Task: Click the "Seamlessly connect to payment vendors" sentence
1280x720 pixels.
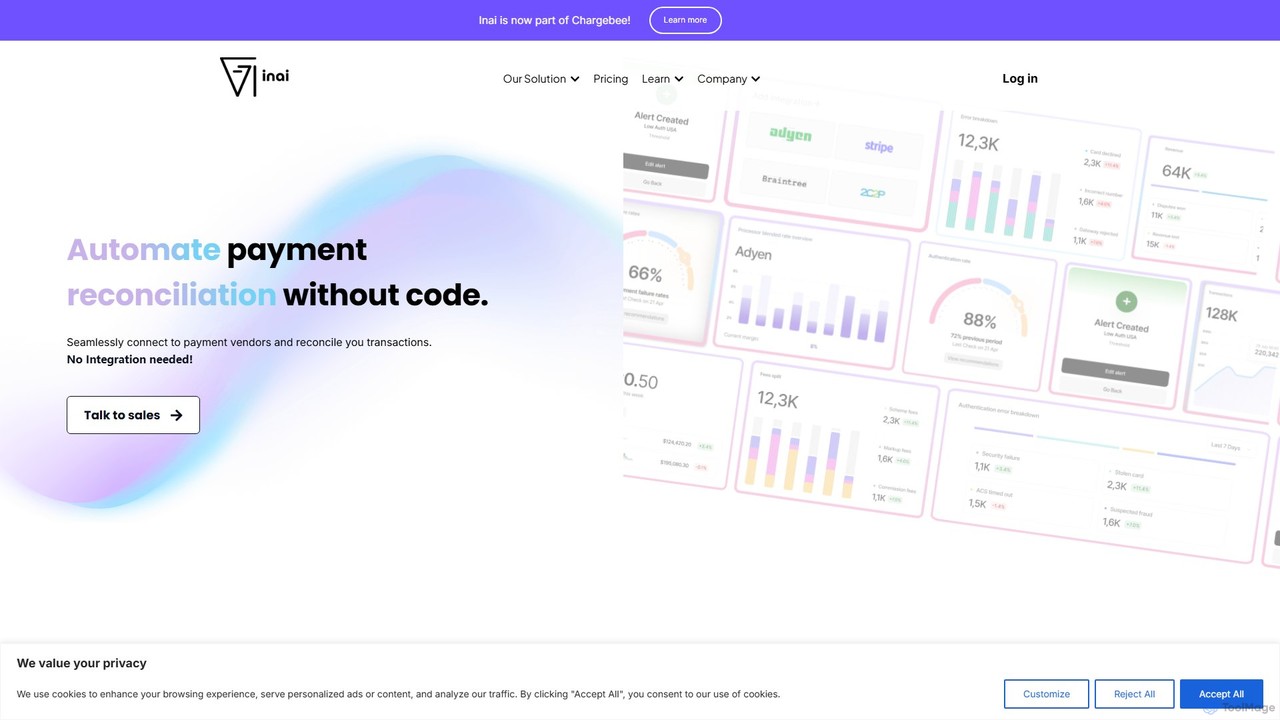Action: (x=249, y=342)
